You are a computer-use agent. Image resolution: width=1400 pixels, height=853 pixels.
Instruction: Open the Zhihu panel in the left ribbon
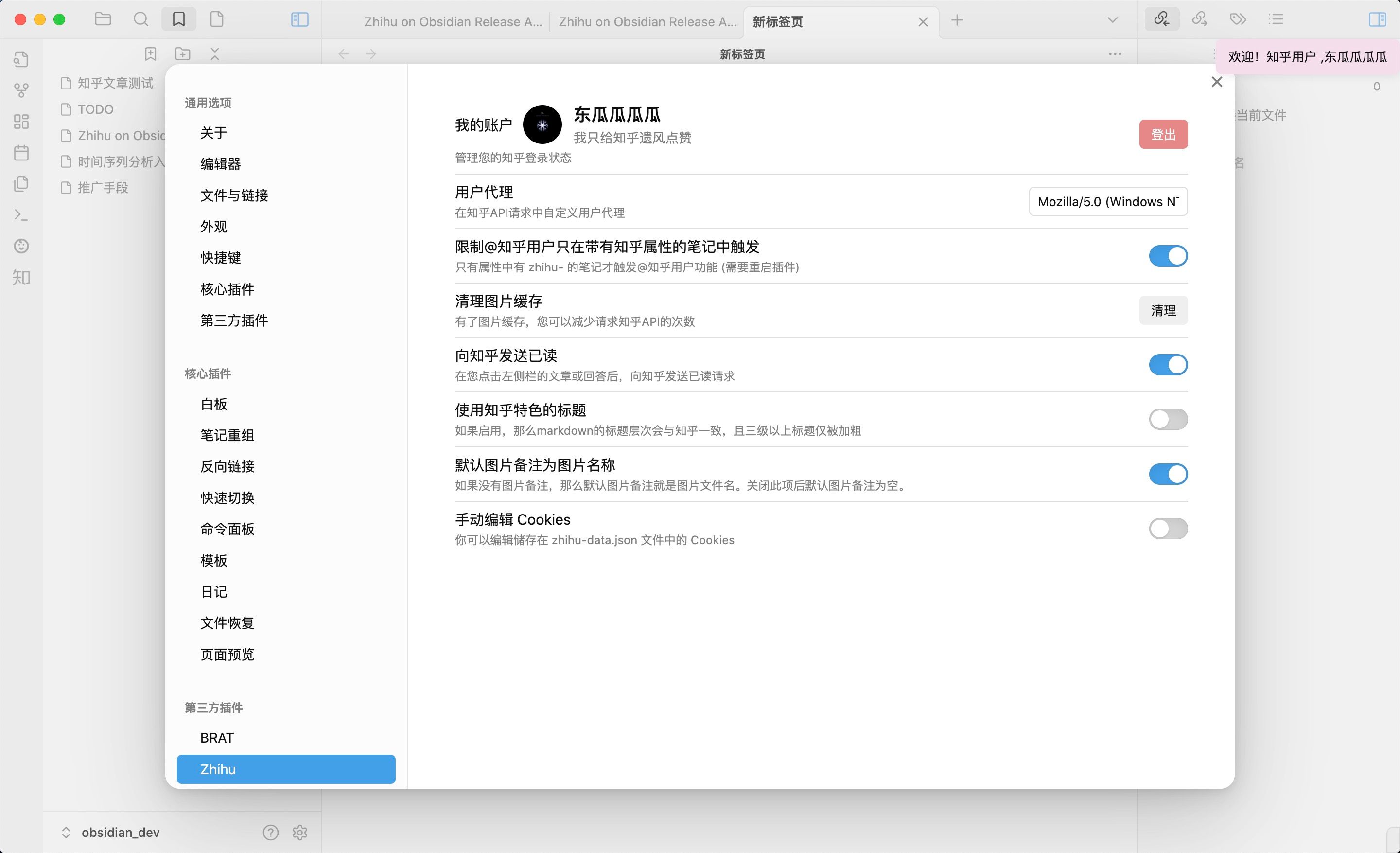click(21, 277)
